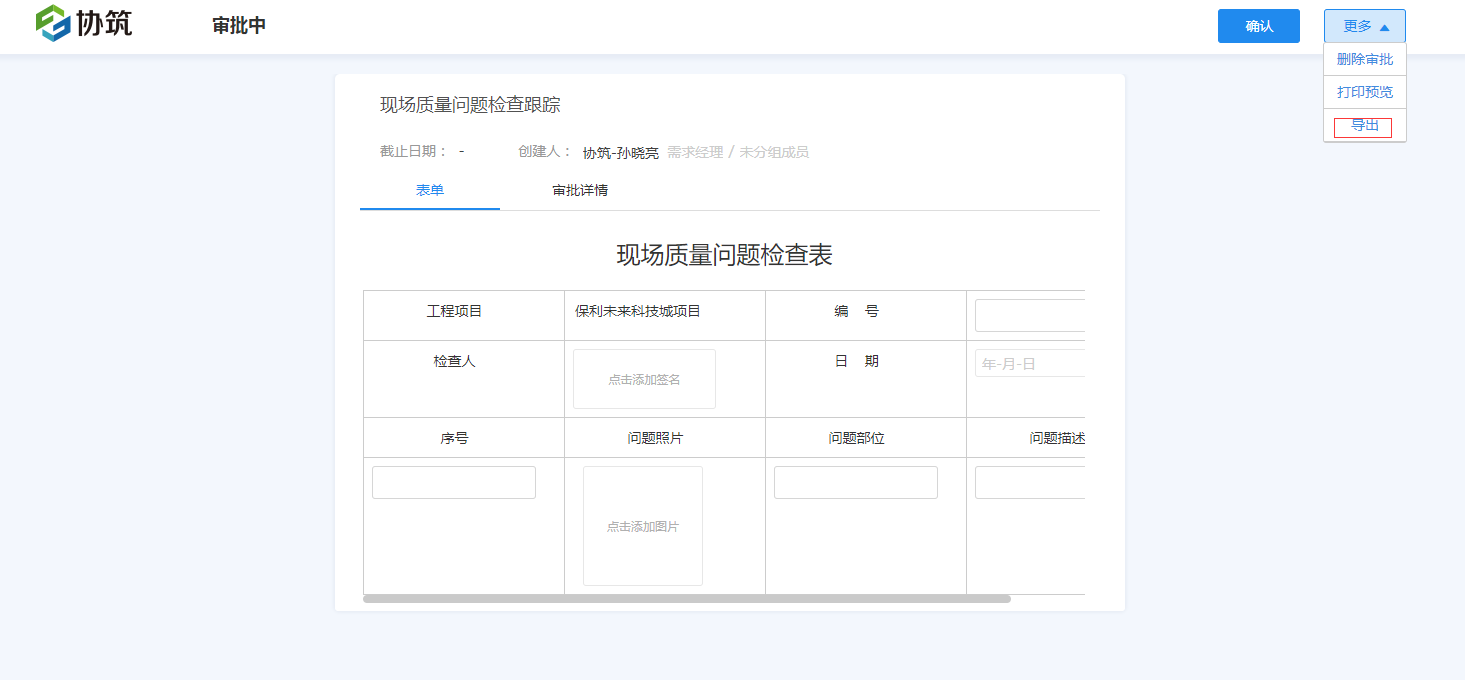Screen dimensions: 1465x680
Task: Select the 表单 tab
Action: coord(429,190)
